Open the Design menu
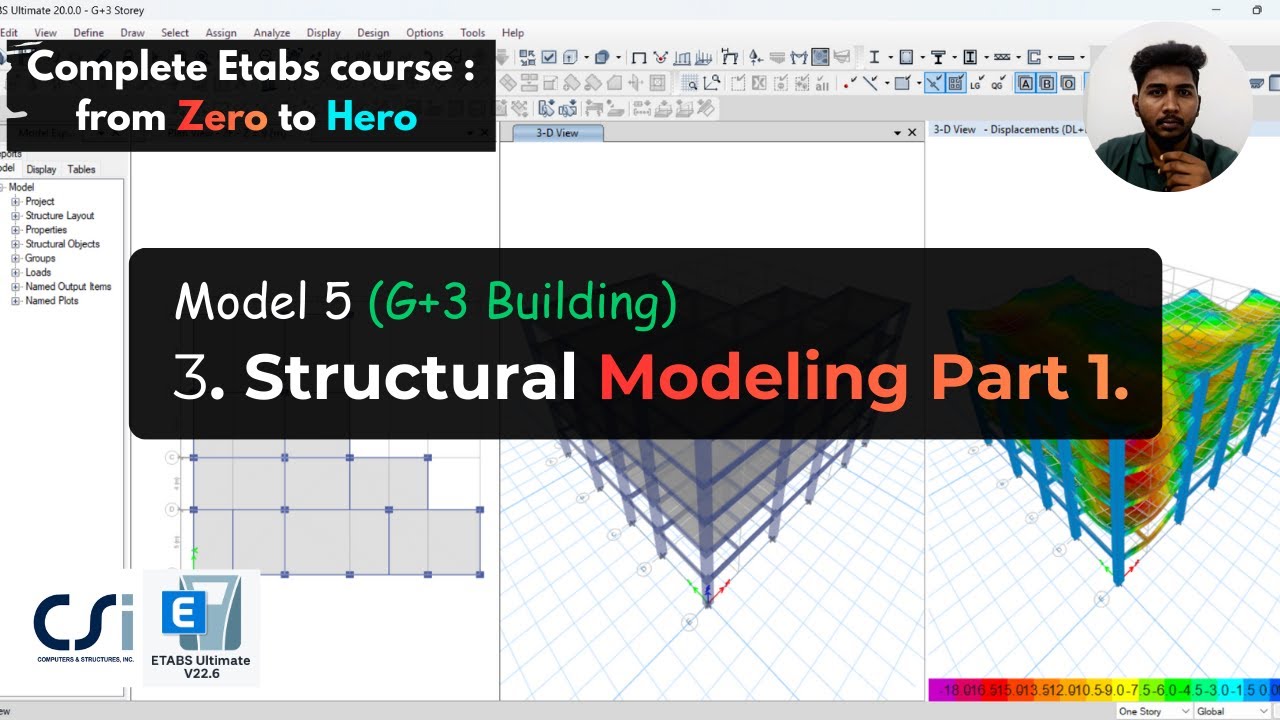Screen dimensions: 1280x720 [373, 33]
